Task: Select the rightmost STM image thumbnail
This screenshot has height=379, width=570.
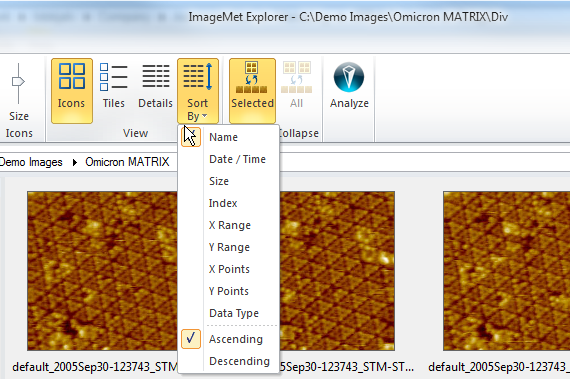Action: [506, 271]
